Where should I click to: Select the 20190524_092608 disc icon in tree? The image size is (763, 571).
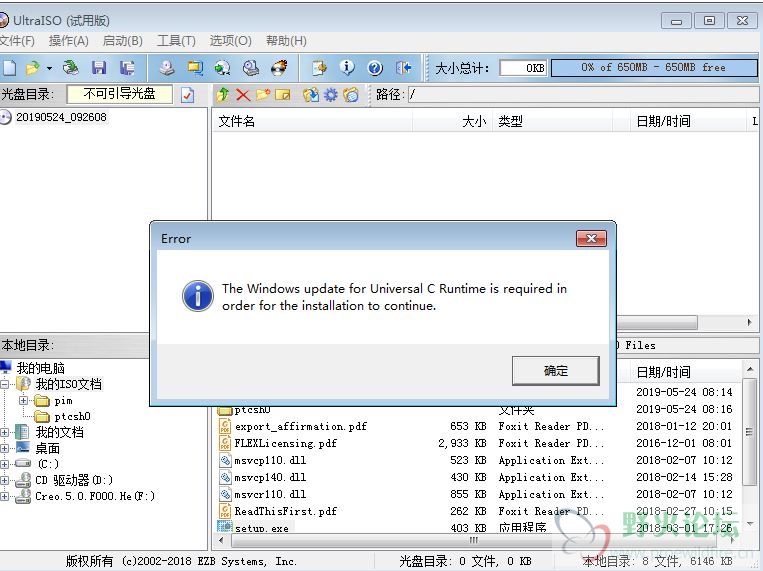click(5, 117)
